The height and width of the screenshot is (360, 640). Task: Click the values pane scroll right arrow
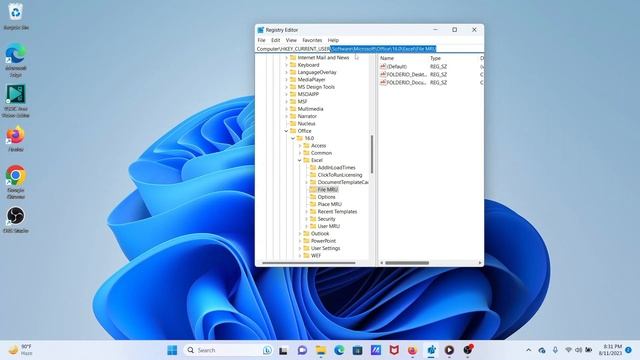(x=480, y=263)
